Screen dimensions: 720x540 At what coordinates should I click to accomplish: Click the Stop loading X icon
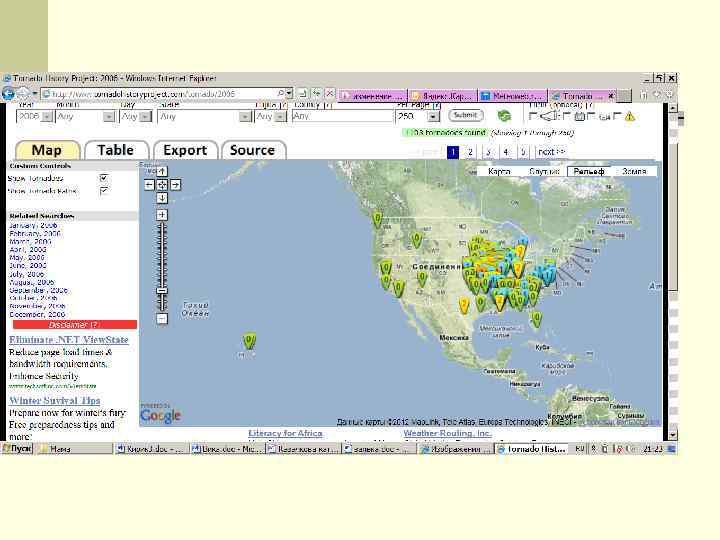[329, 93]
